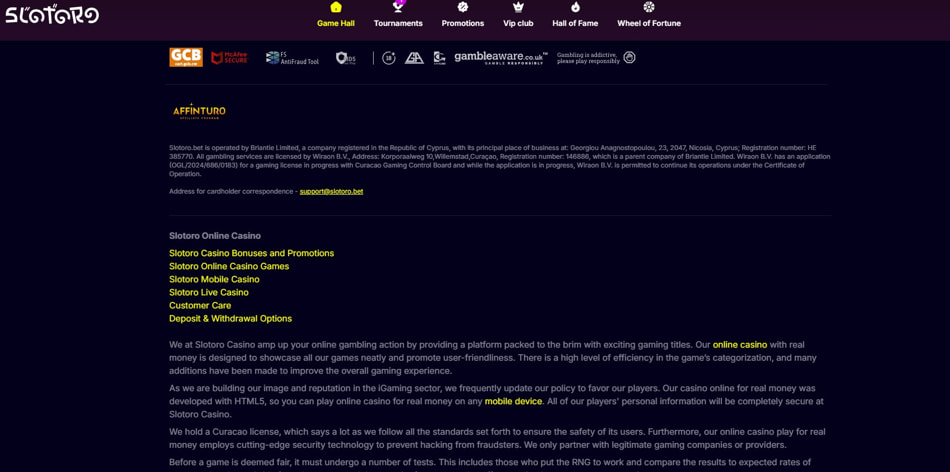Click the Promotions badge icon
Image resolution: width=950 pixels, height=472 pixels.
tap(463, 8)
